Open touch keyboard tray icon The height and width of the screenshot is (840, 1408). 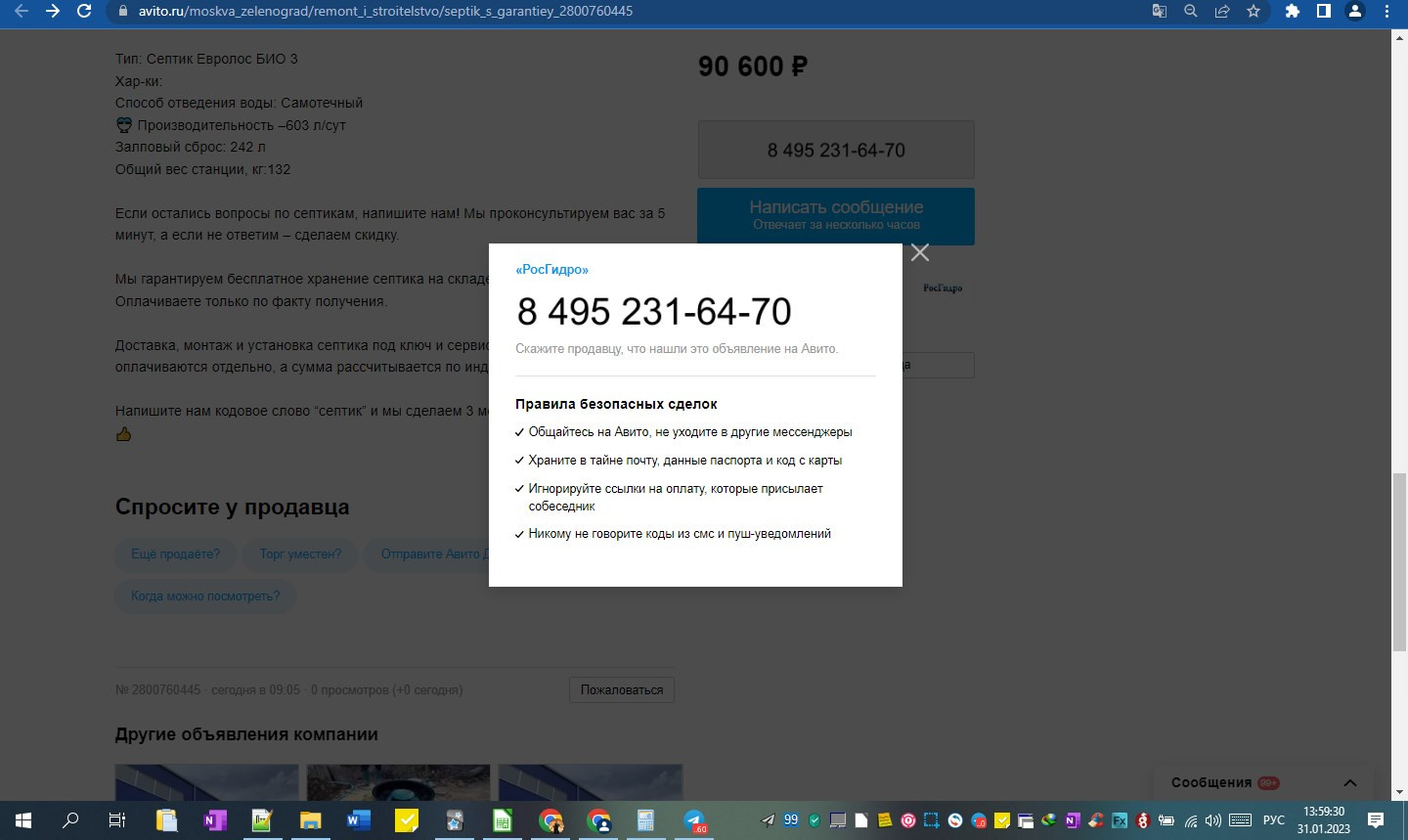(1240, 820)
